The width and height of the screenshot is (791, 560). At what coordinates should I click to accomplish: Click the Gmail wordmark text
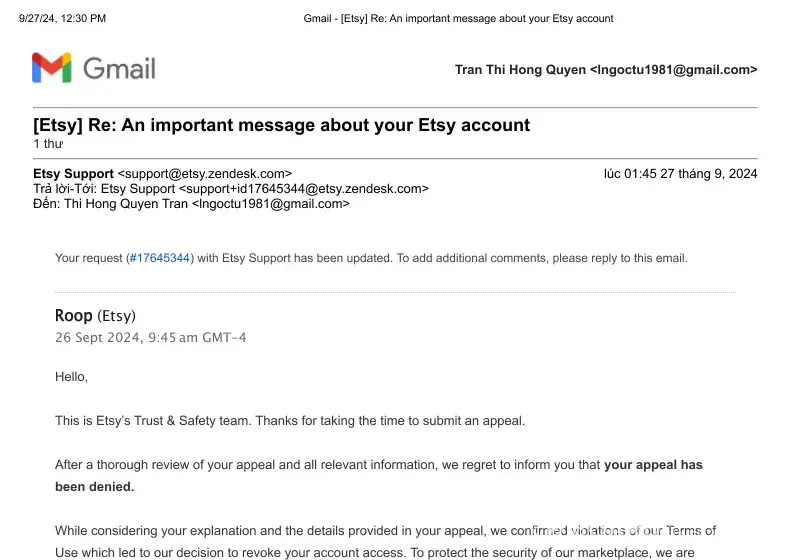[x=120, y=68]
